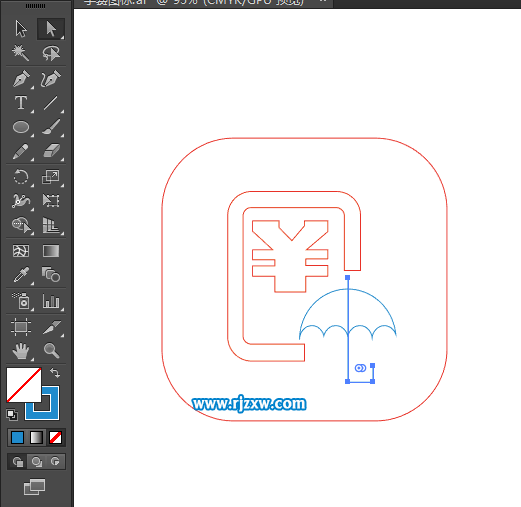
Task: Pick the Eraser tool
Action: [51, 151]
